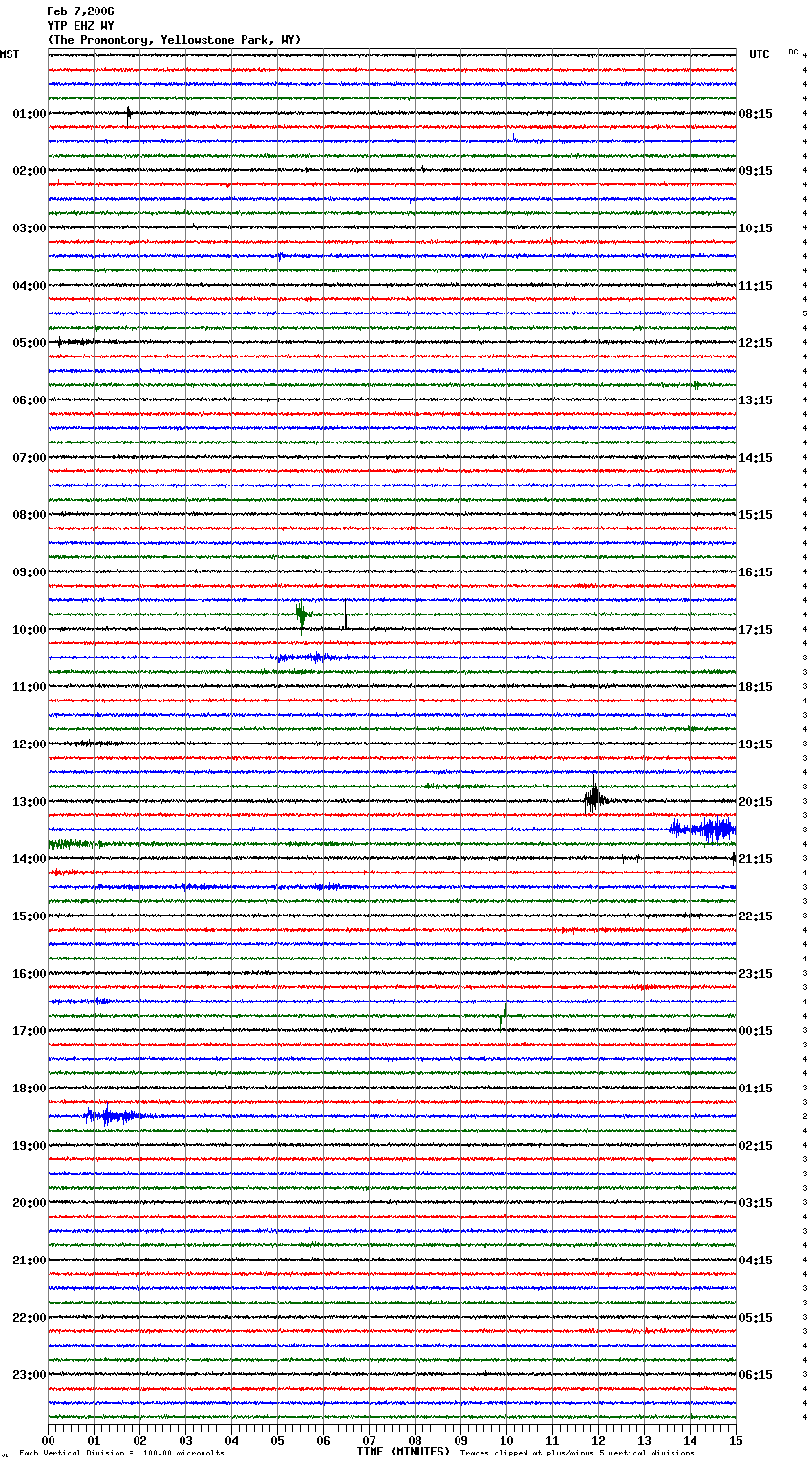Screen dimensions: 812x1466
Task: Select the 12:00 MST row label
Action: (30, 744)
